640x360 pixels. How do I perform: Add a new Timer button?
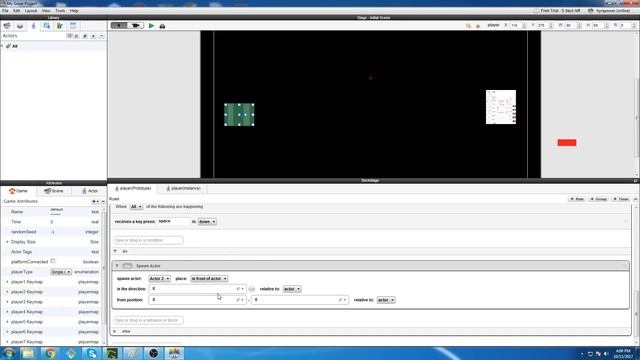(621, 199)
